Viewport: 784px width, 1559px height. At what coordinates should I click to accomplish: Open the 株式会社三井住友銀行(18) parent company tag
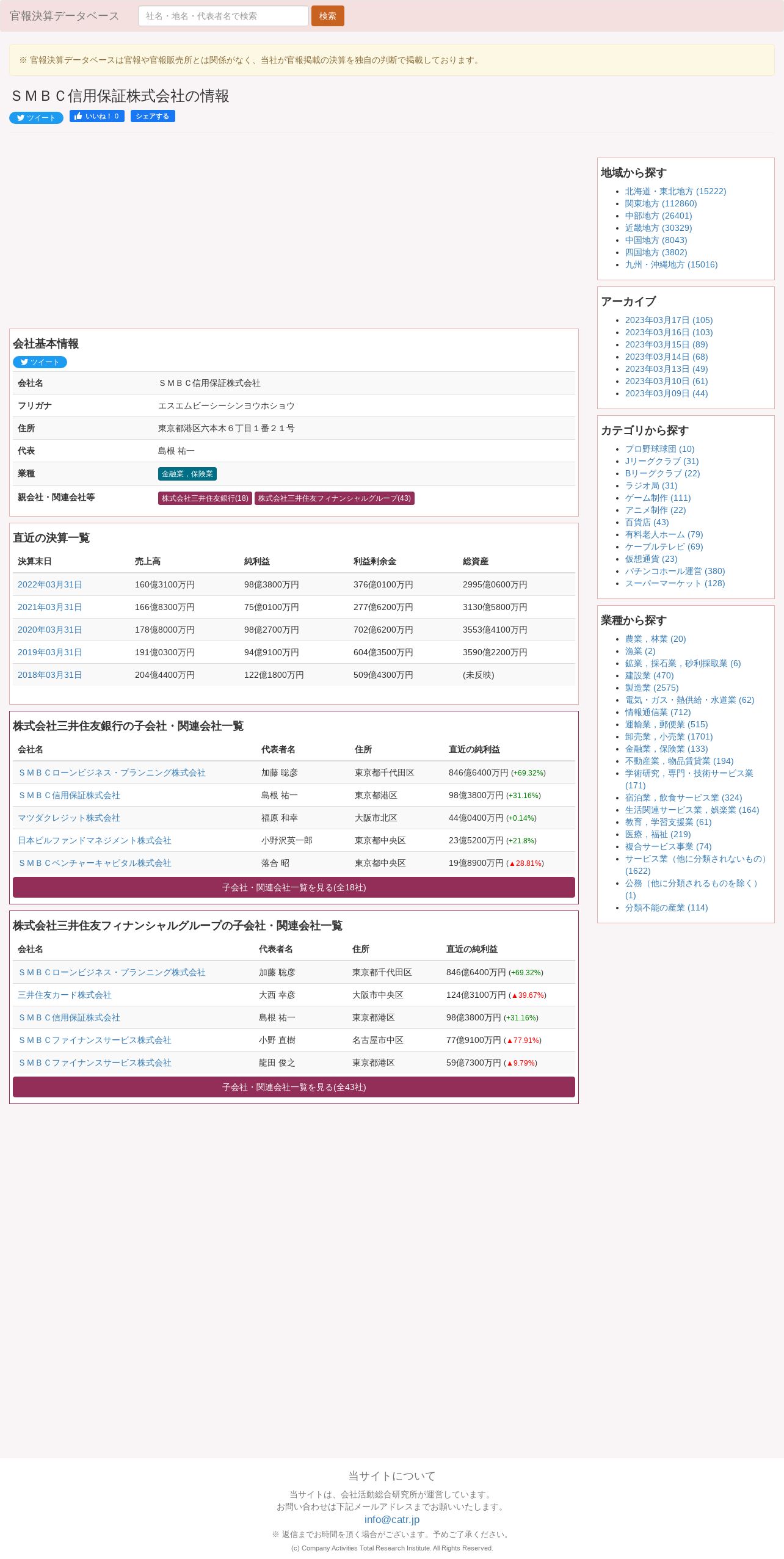[x=205, y=498]
